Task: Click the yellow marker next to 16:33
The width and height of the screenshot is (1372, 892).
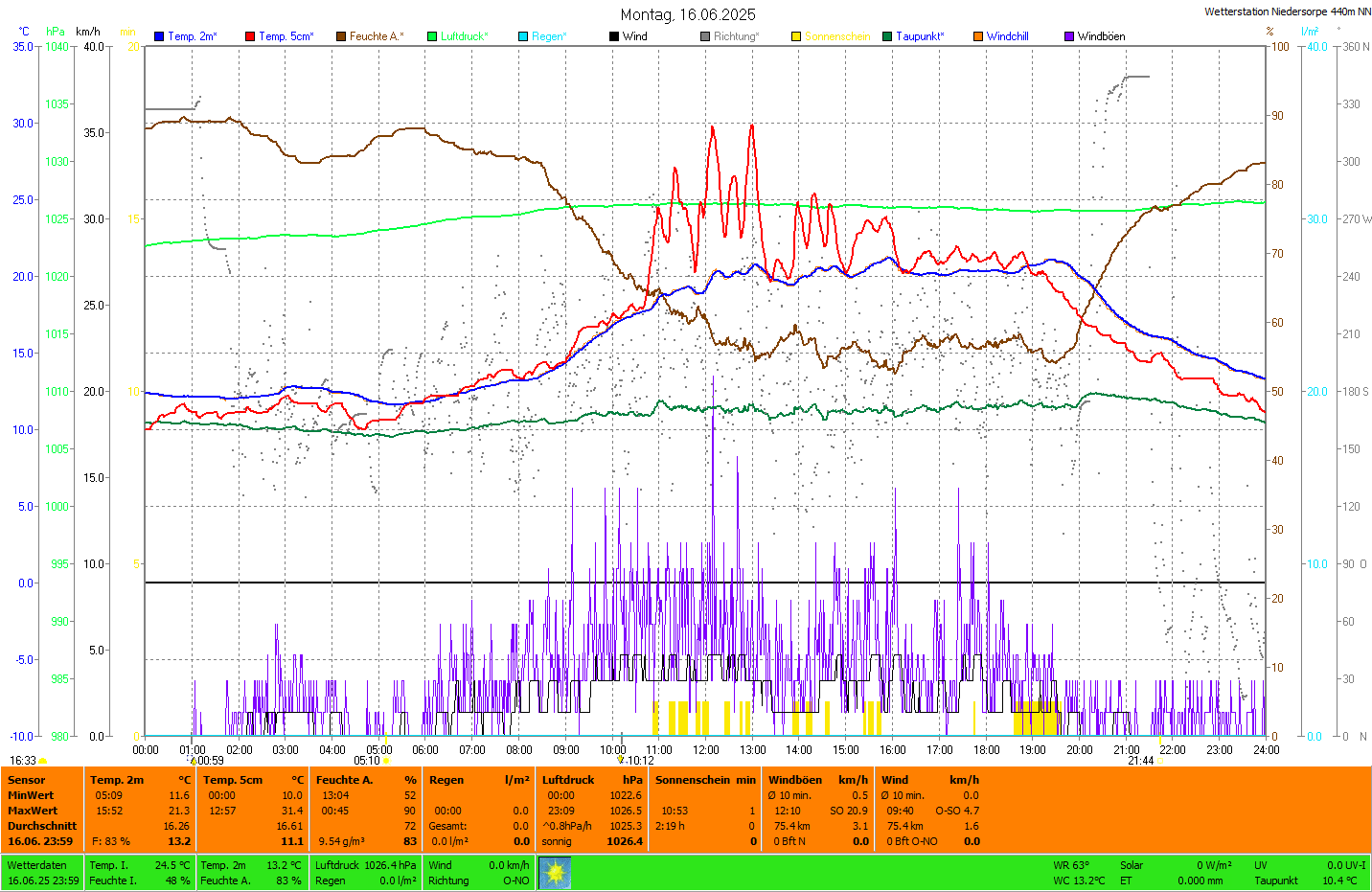Action: 43,761
